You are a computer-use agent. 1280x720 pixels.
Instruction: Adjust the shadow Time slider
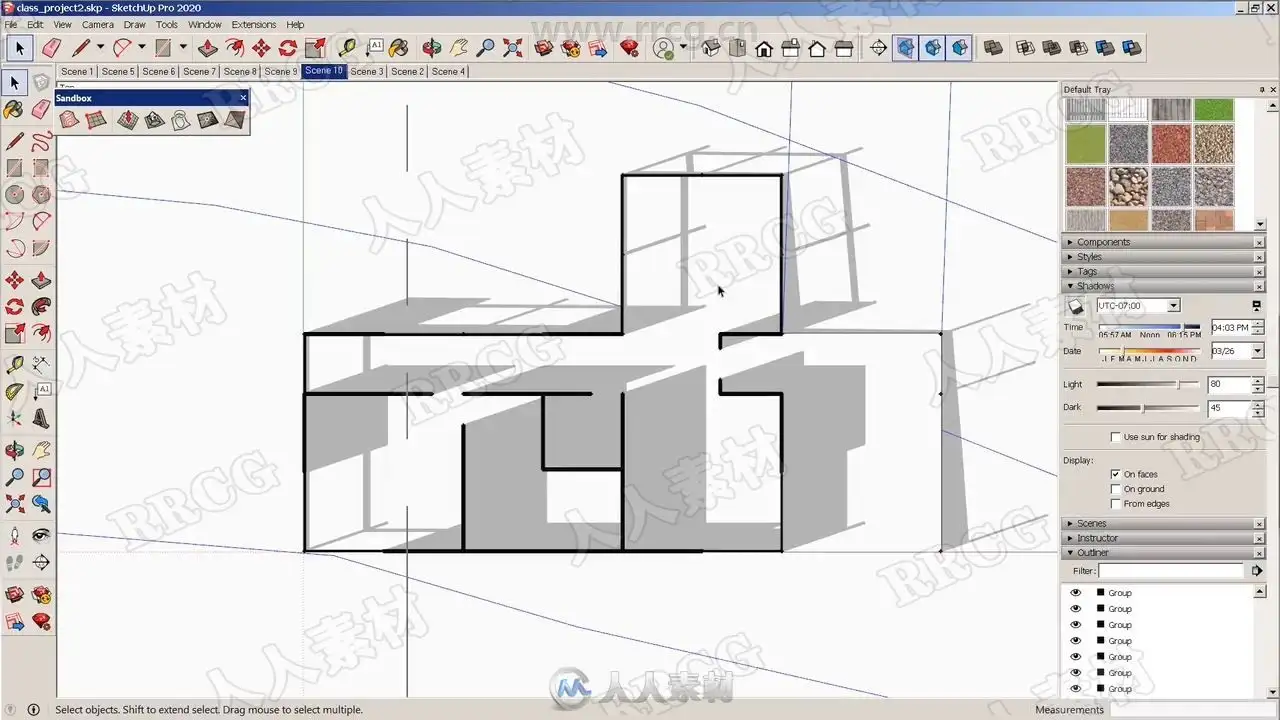click(x=1149, y=327)
